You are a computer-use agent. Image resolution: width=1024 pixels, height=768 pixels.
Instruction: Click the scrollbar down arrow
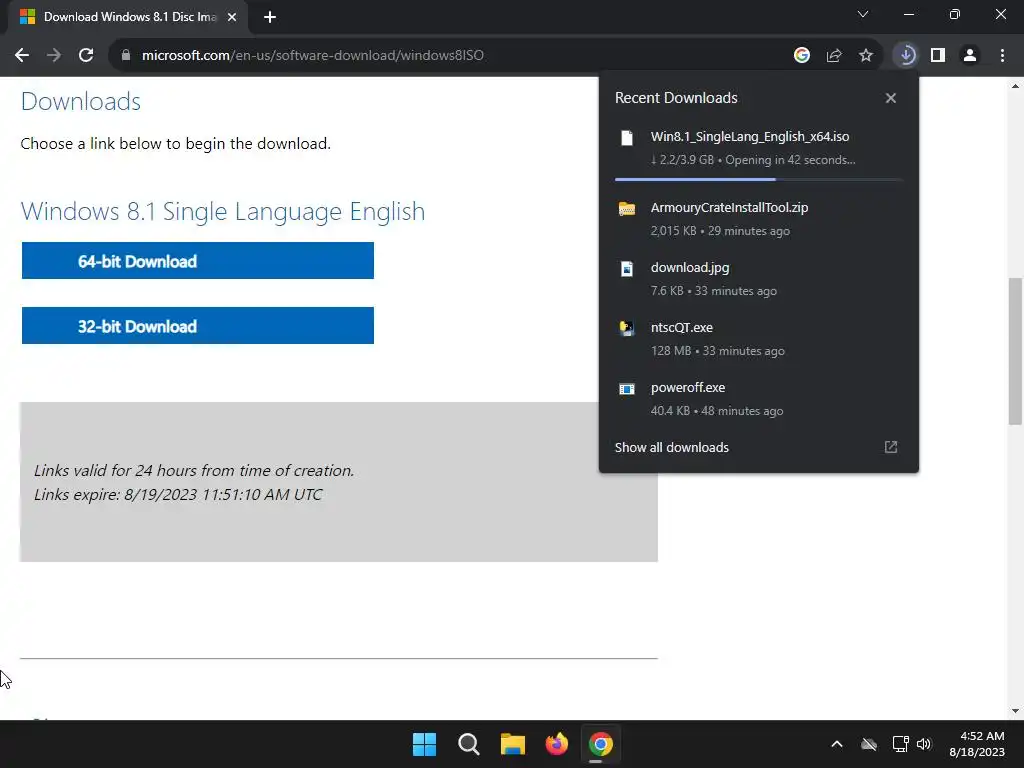click(1015, 711)
